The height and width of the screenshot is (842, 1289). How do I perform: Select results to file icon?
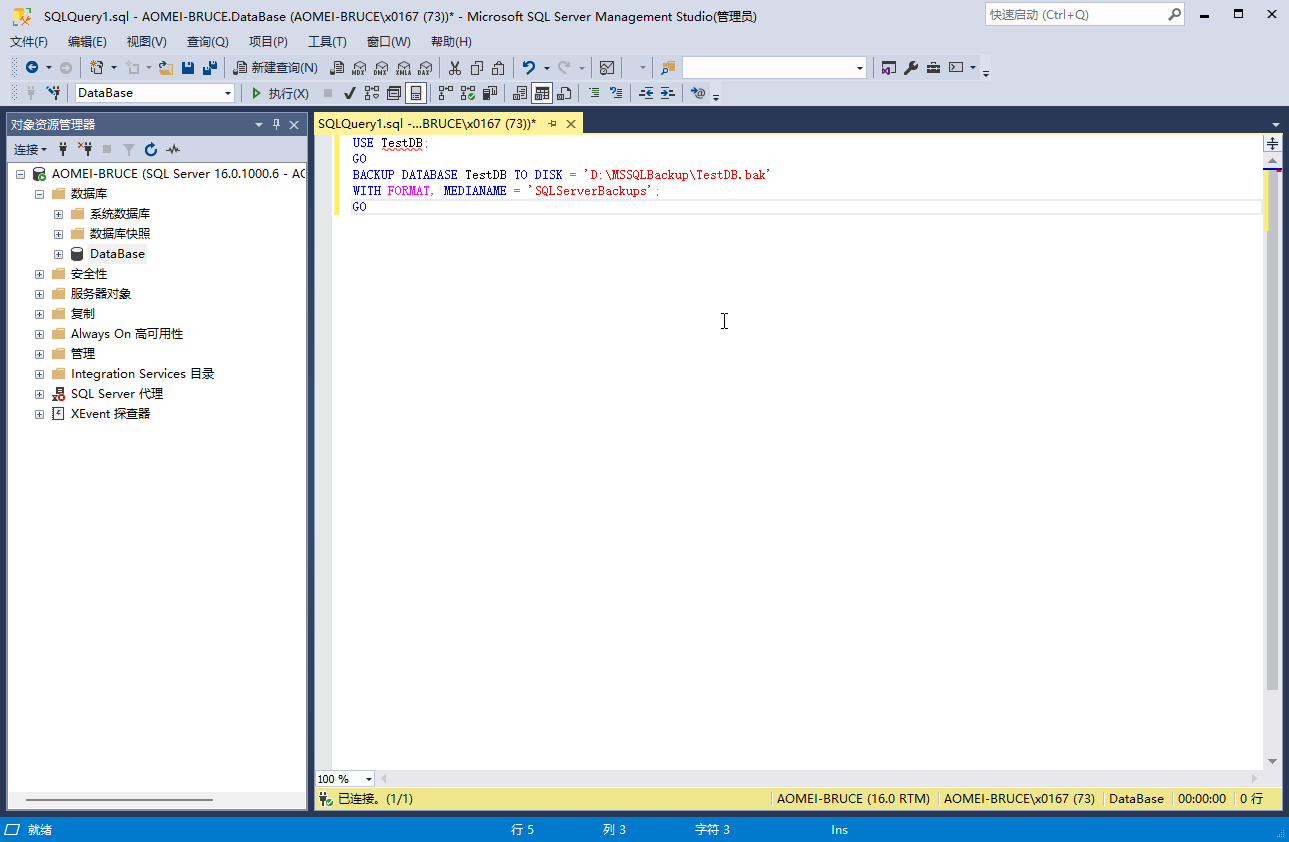click(564, 93)
